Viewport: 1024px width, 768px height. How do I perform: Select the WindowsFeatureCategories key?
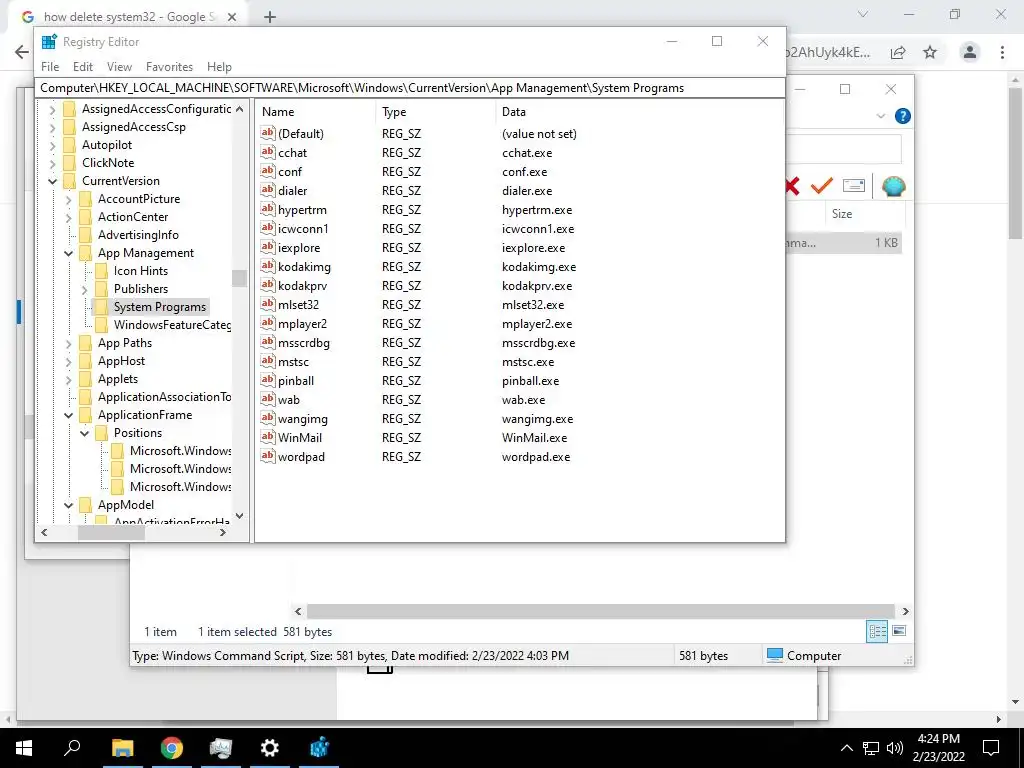172,325
